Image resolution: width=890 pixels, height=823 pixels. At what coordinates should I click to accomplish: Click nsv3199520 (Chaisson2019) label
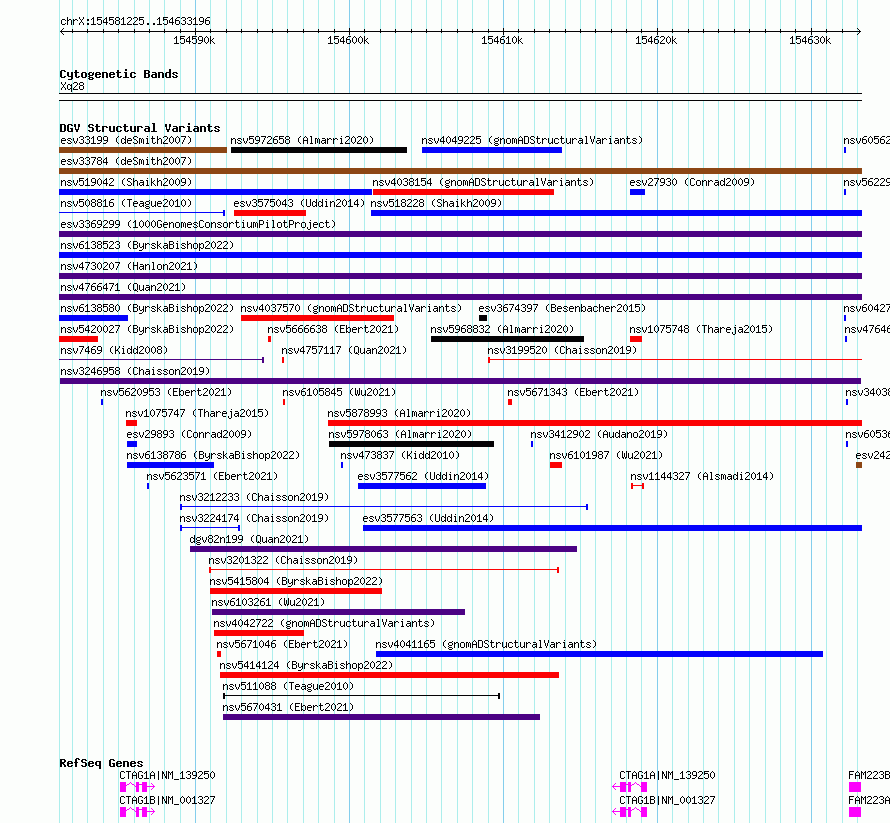[562, 350]
